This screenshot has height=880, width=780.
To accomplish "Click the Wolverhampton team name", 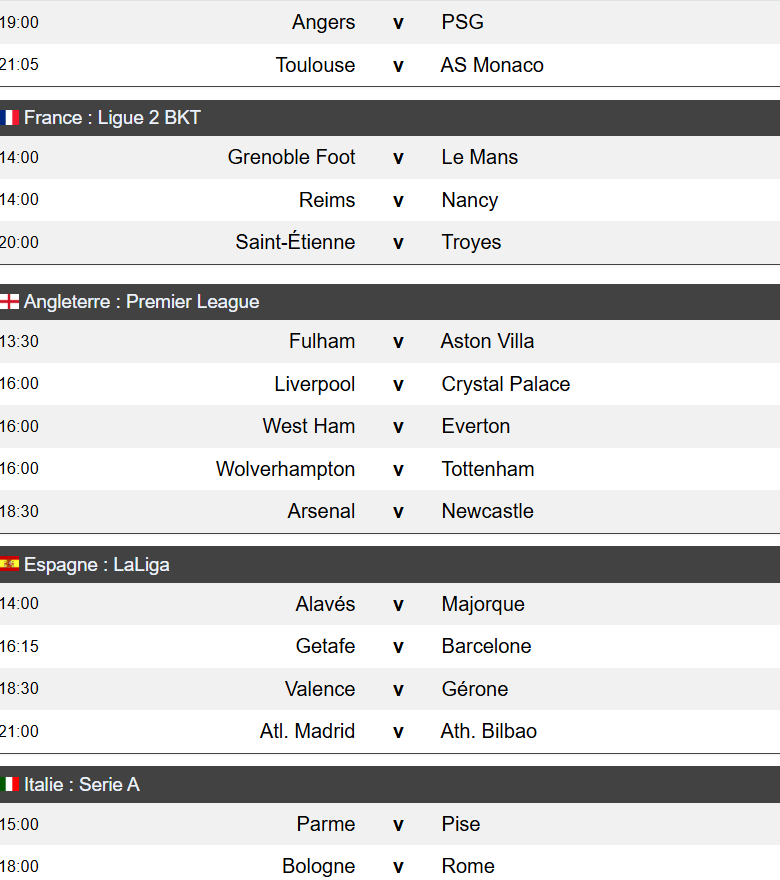I will (x=285, y=469).
